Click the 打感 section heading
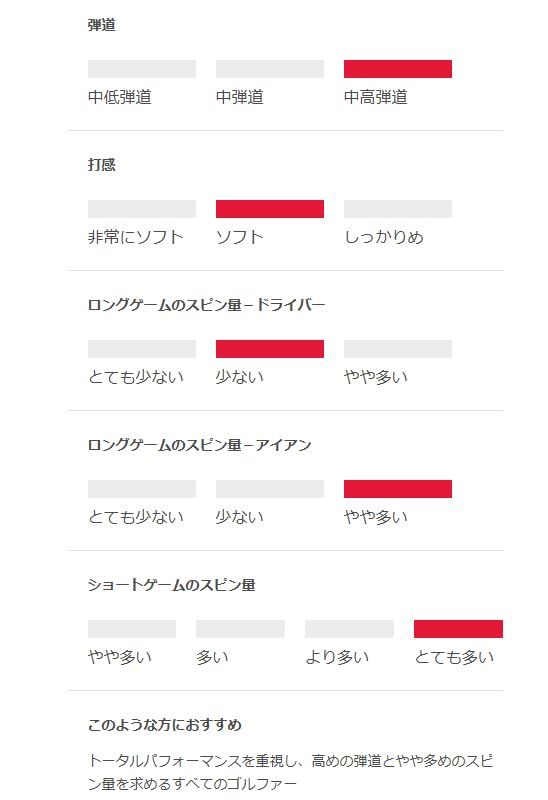 [102, 165]
